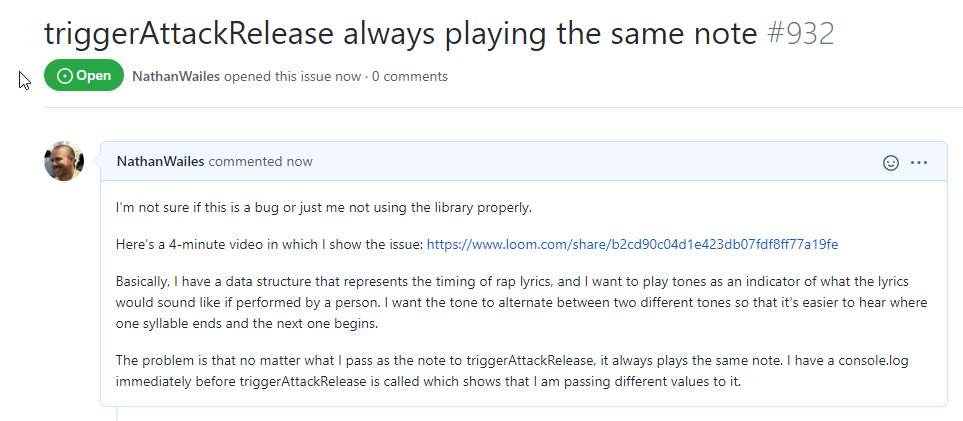This screenshot has height=421, width=963.
Task: Add an emoji reaction via smiley icon
Action: pyautogui.click(x=890, y=162)
